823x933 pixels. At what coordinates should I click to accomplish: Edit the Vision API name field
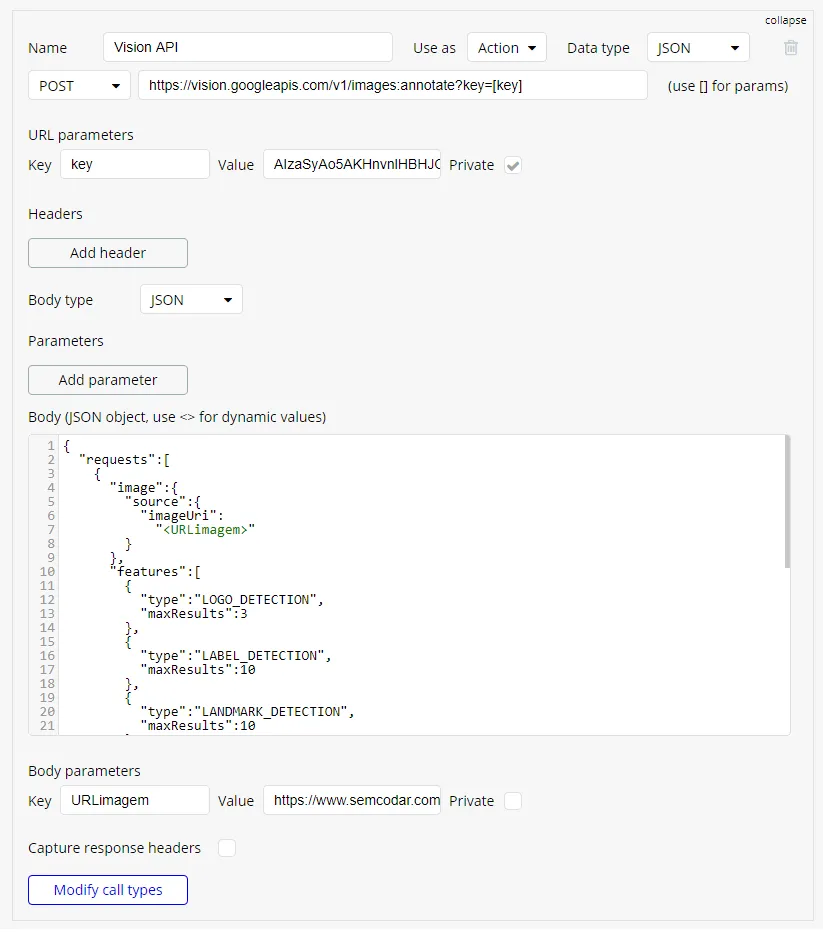248,48
